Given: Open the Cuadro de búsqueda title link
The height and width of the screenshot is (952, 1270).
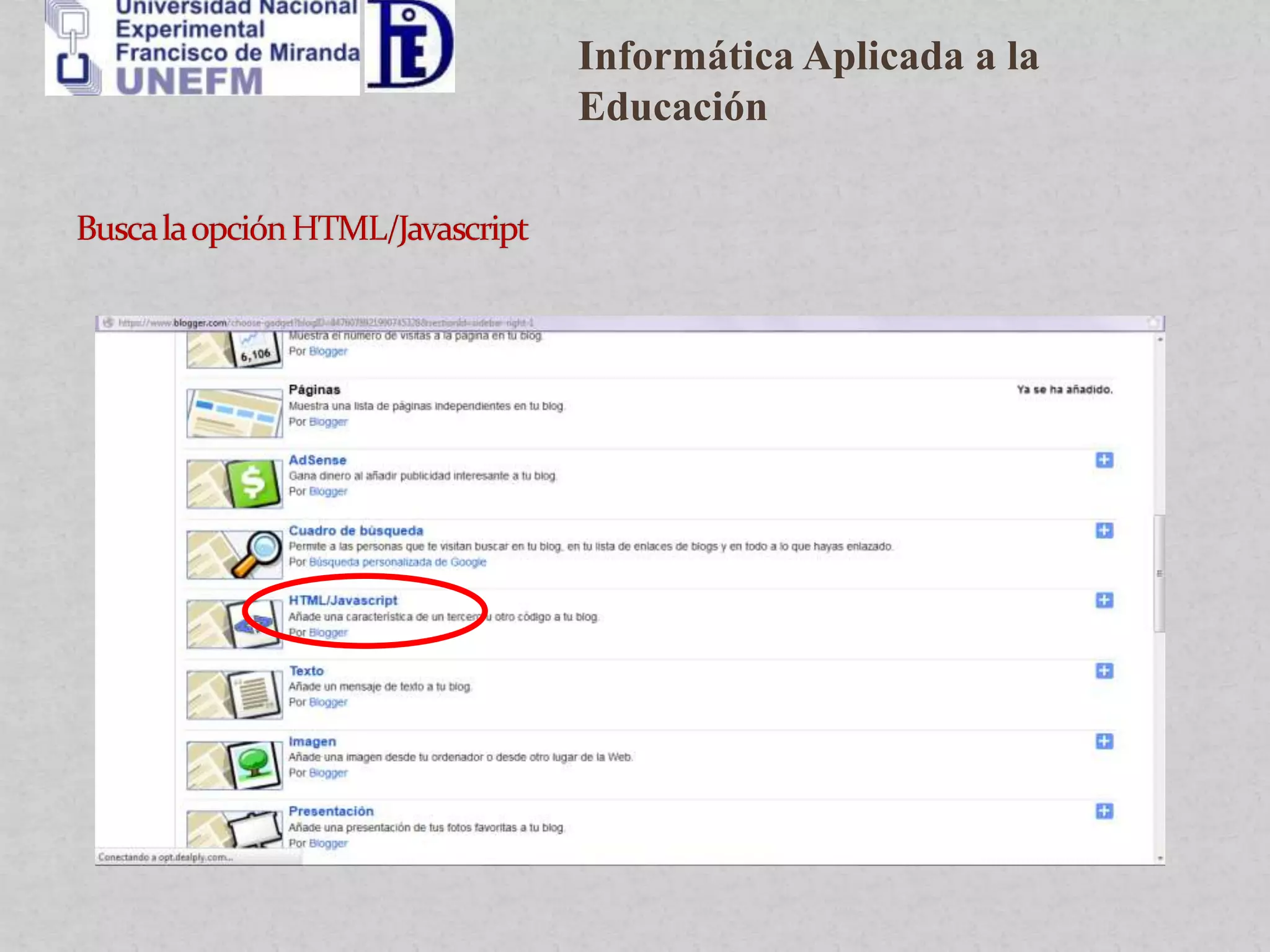Looking at the screenshot, I should 356,531.
